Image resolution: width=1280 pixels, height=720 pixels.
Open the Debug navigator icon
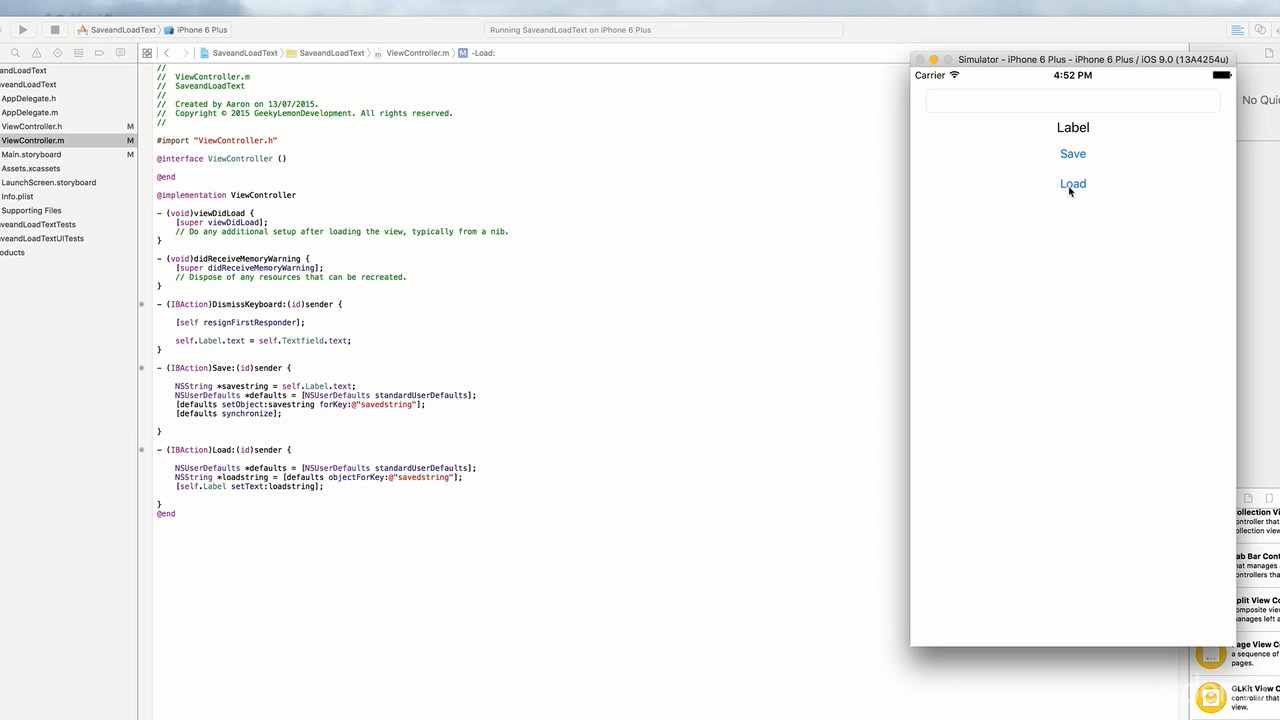(x=78, y=53)
